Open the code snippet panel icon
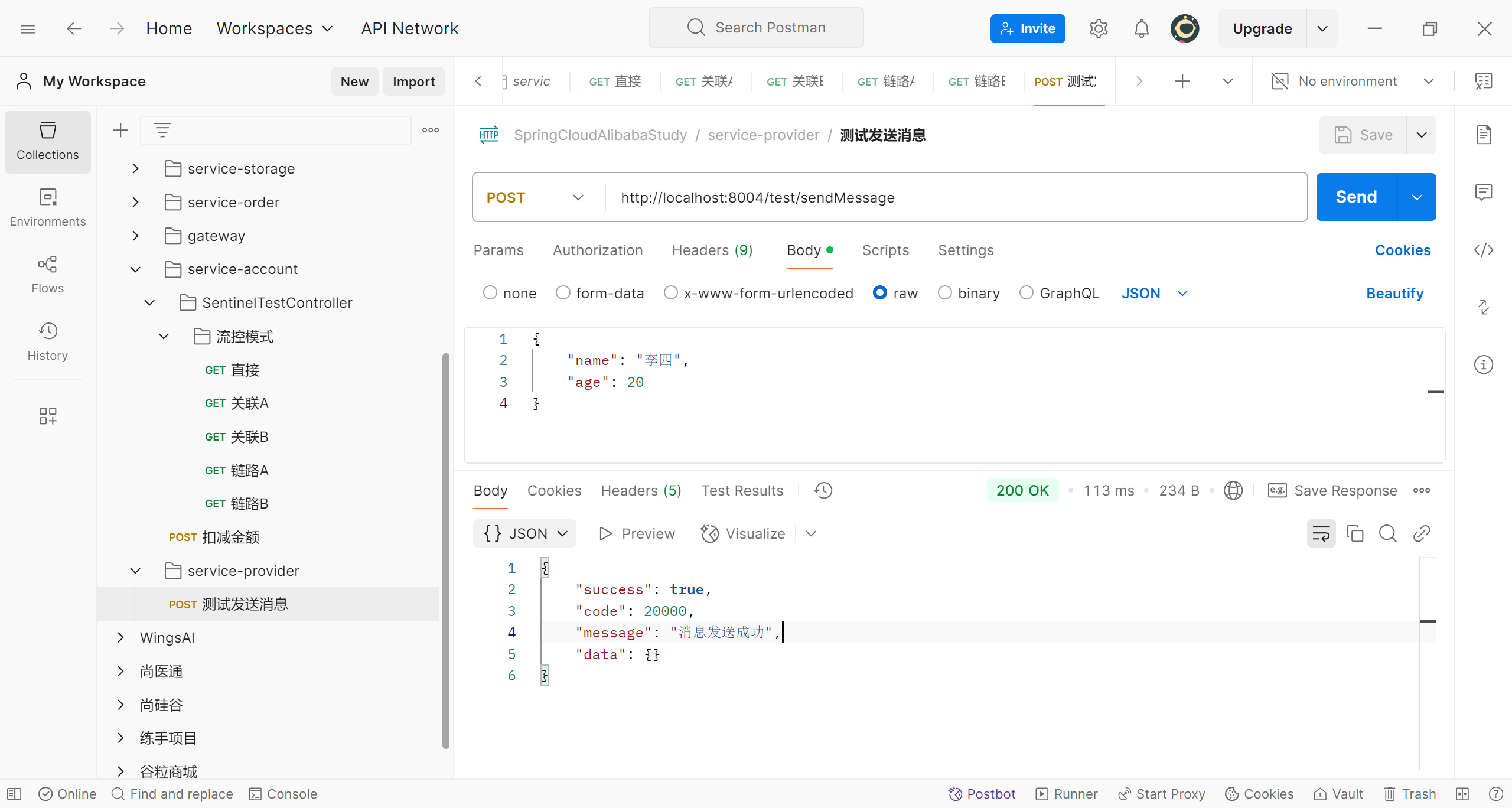The width and height of the screenshot is (1512, 808). coord(1483,250)
